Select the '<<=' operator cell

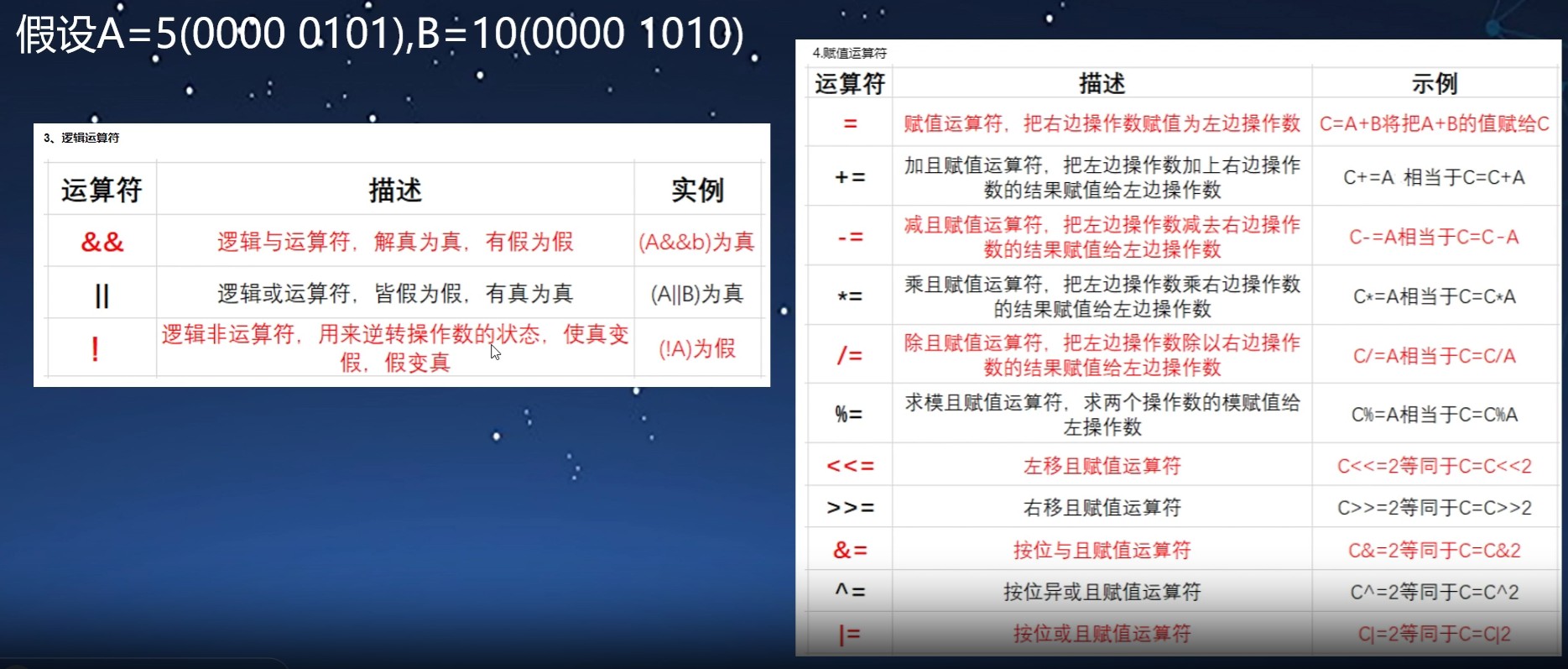click(x=850, y=466)
